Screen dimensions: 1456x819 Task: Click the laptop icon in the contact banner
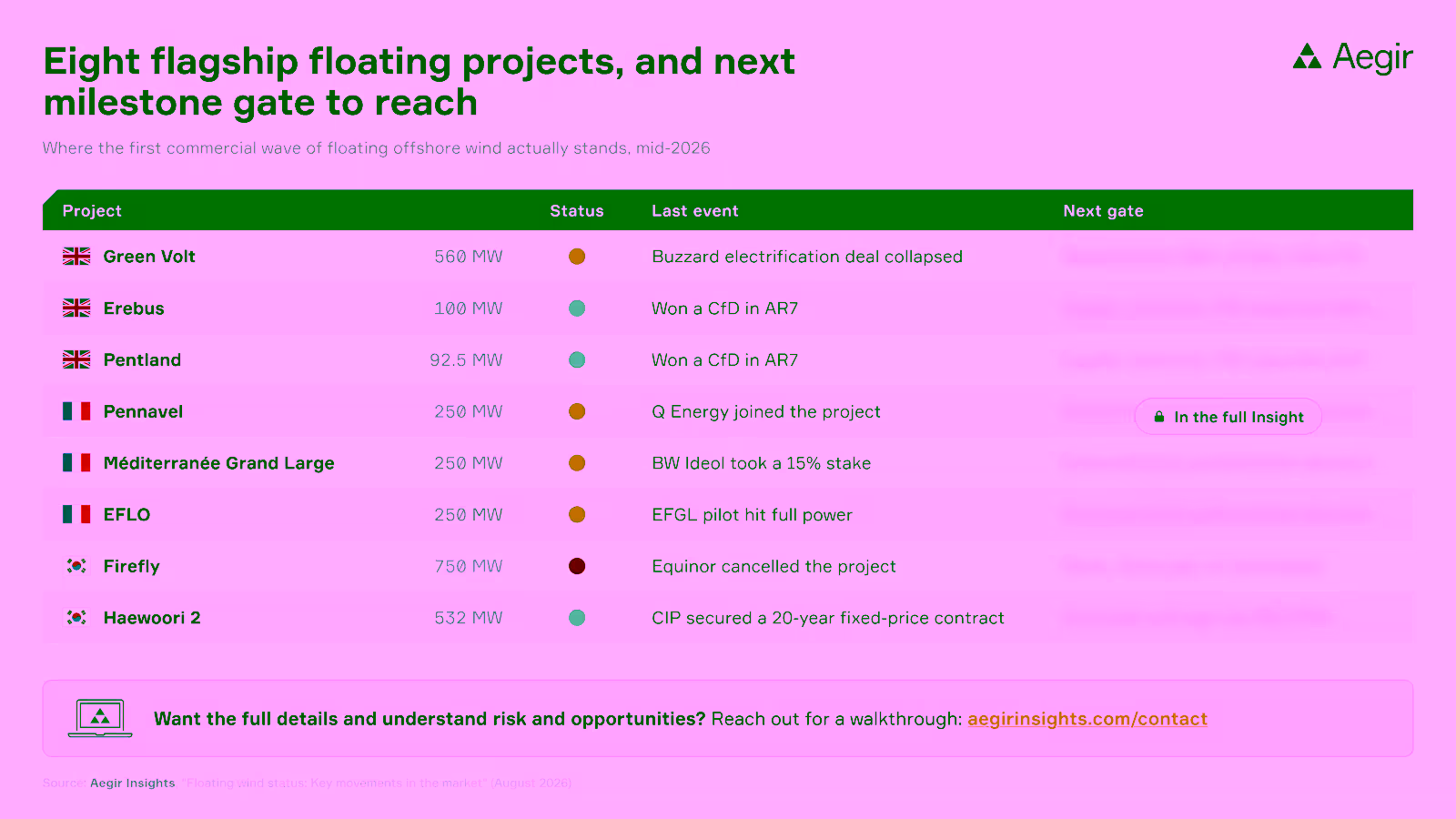(x=100, y=718)
